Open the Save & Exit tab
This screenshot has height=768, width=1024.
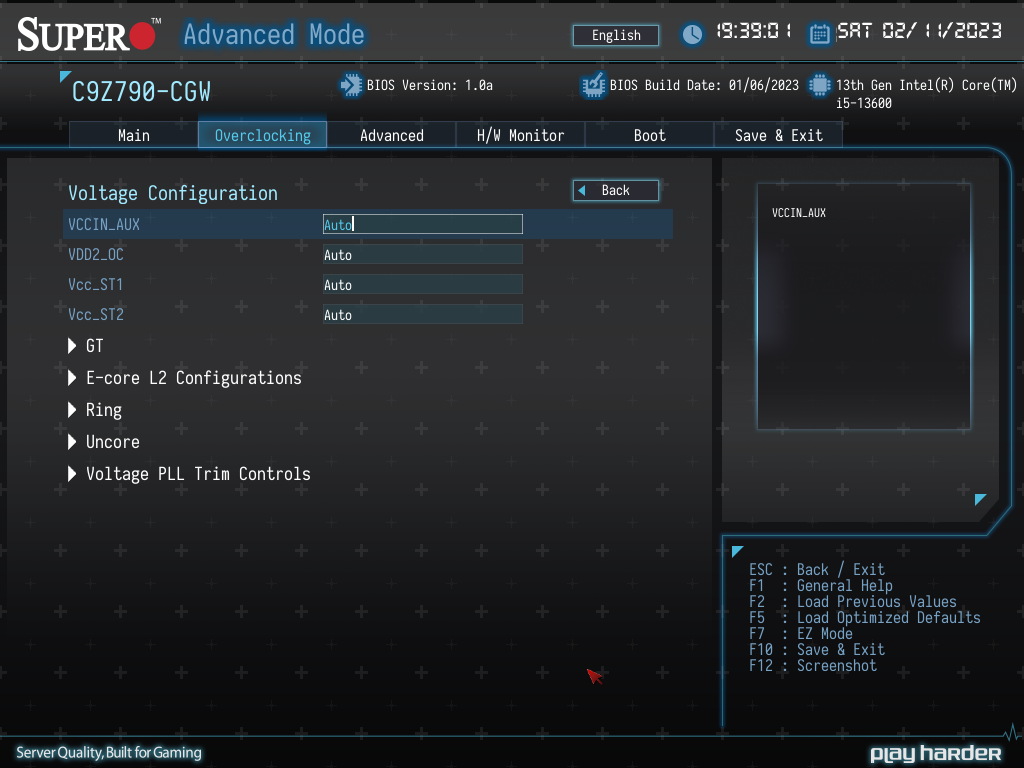click(x=778, y=135)
